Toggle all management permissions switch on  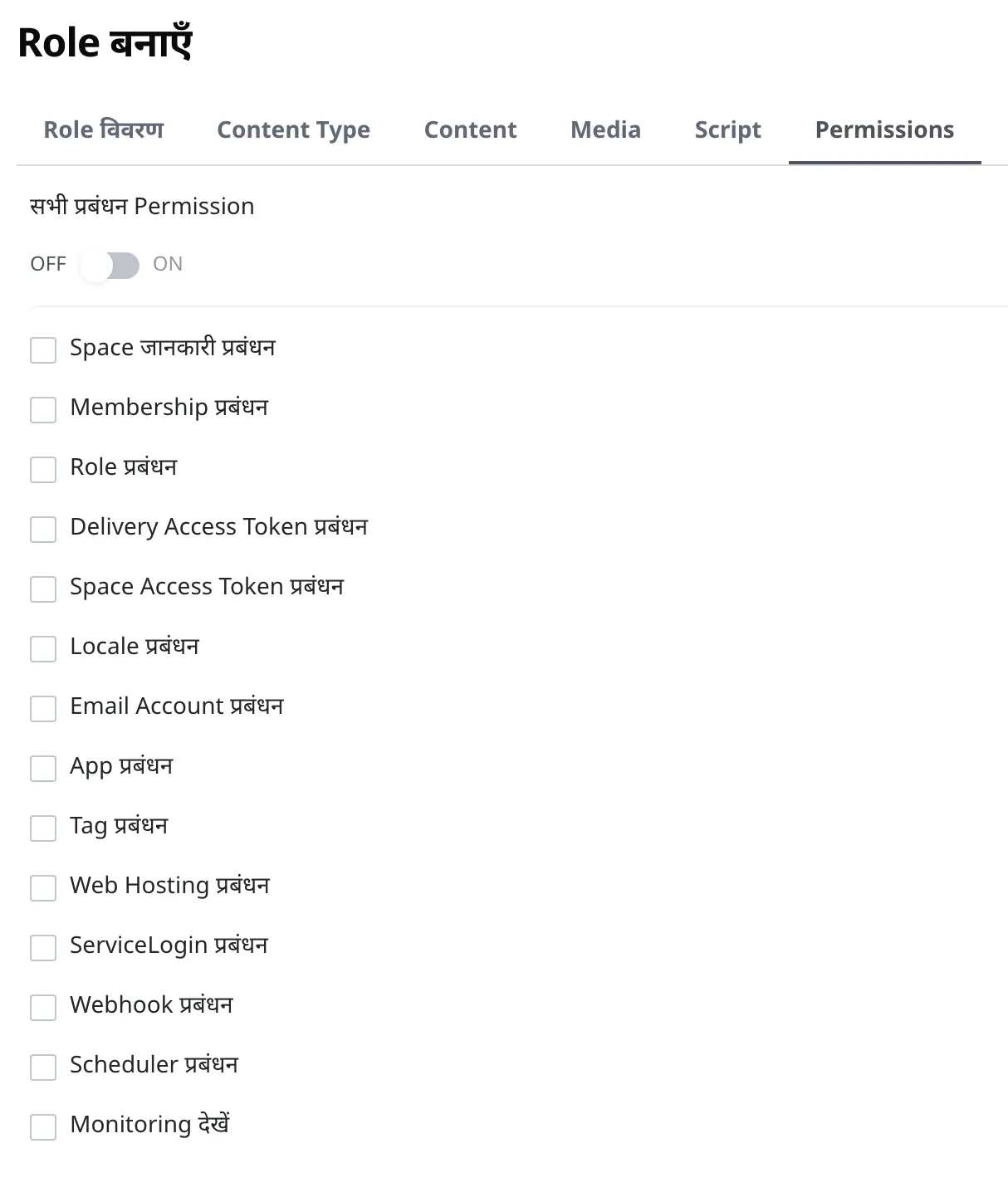tap(110, 266)
